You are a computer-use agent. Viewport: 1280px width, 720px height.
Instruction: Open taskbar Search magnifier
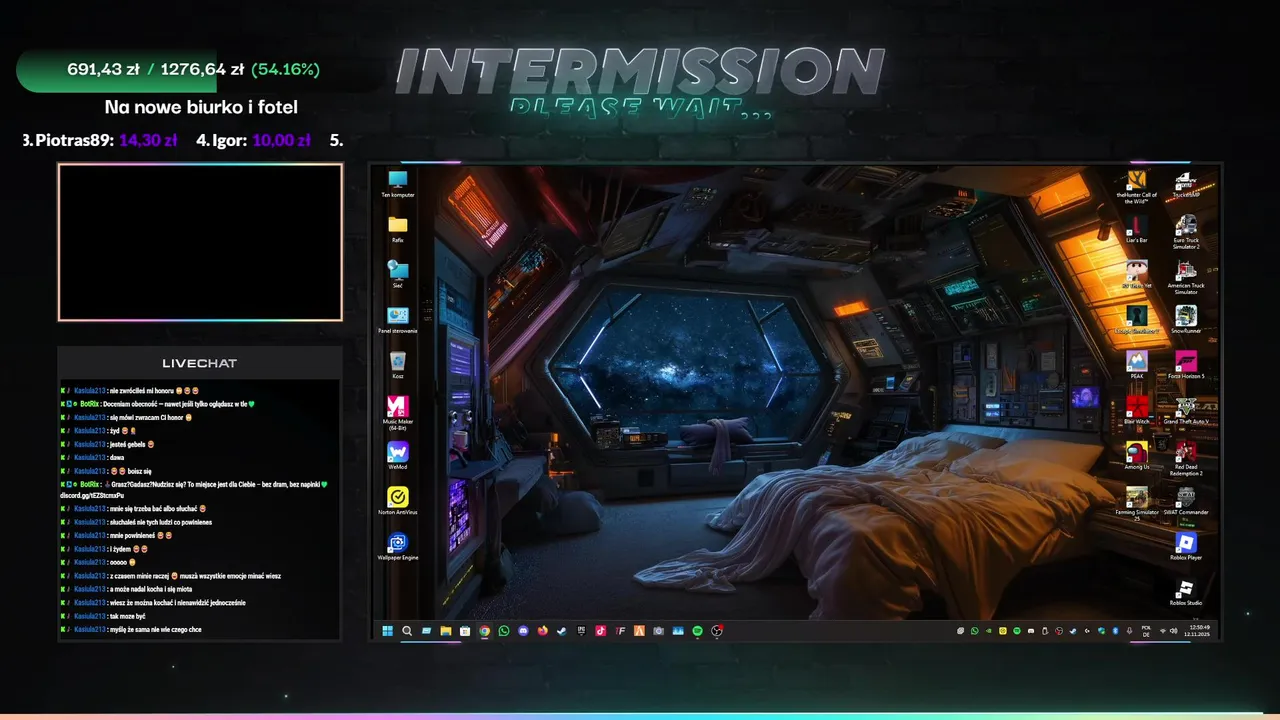(407, 631)
